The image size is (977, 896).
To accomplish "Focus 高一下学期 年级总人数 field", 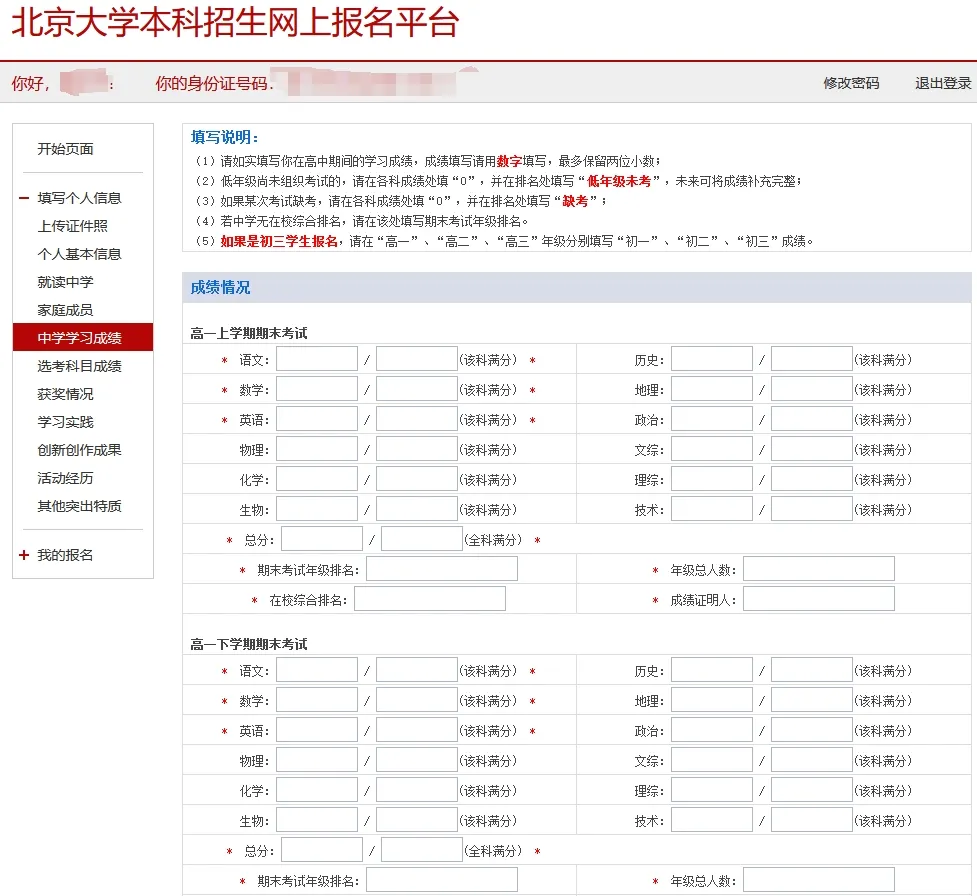I will pos(819,880).
